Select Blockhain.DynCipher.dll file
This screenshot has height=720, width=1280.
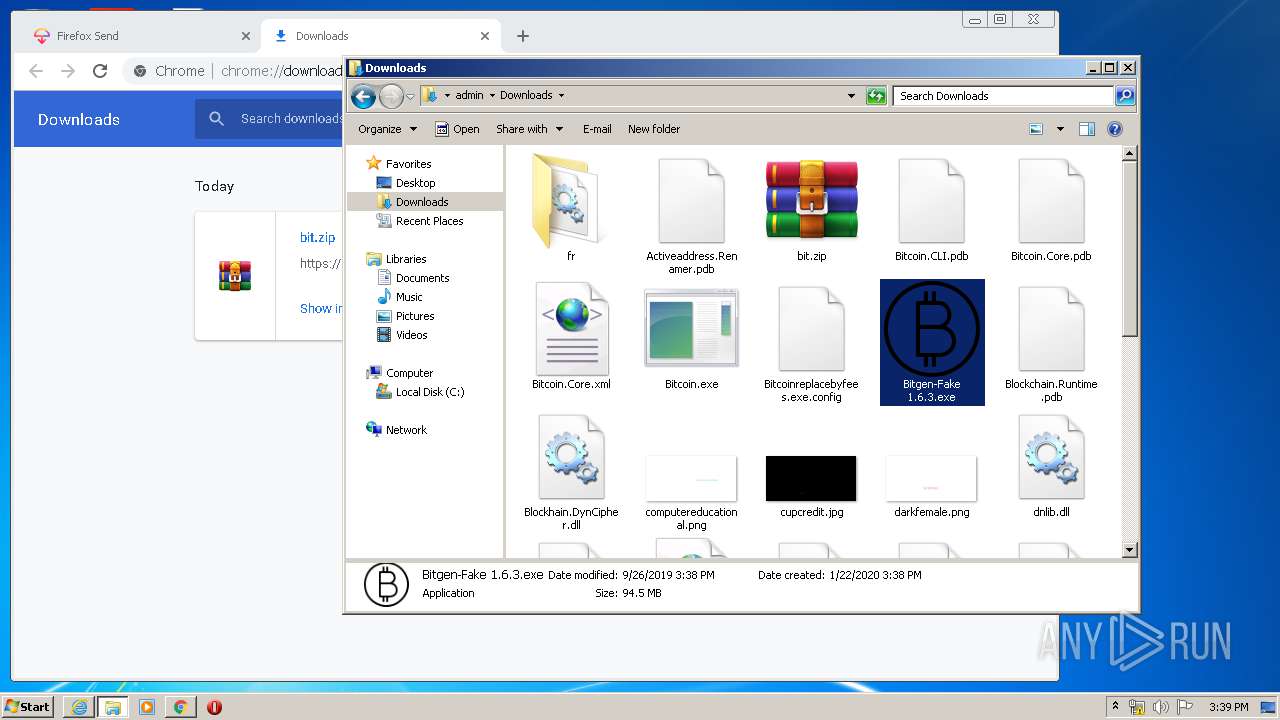click(571, 471)
